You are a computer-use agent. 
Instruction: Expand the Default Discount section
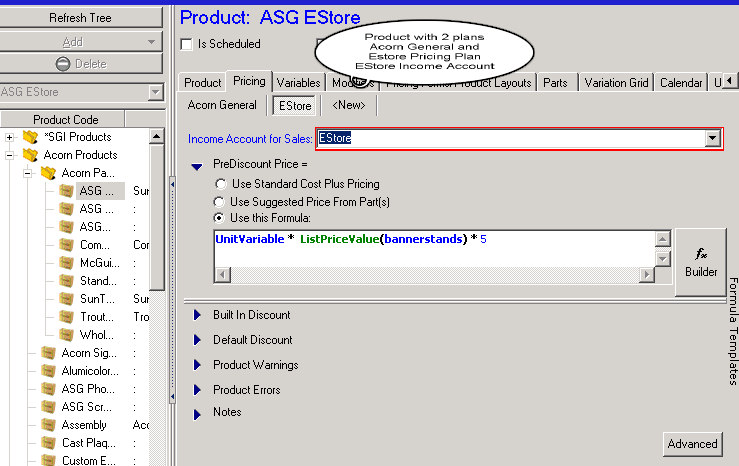point(197,340)
